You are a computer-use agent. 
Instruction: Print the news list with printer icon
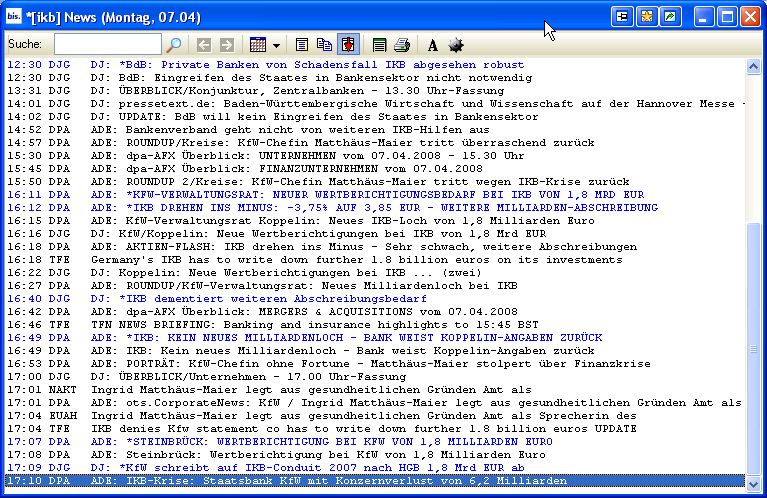click(x=402, y=45)
